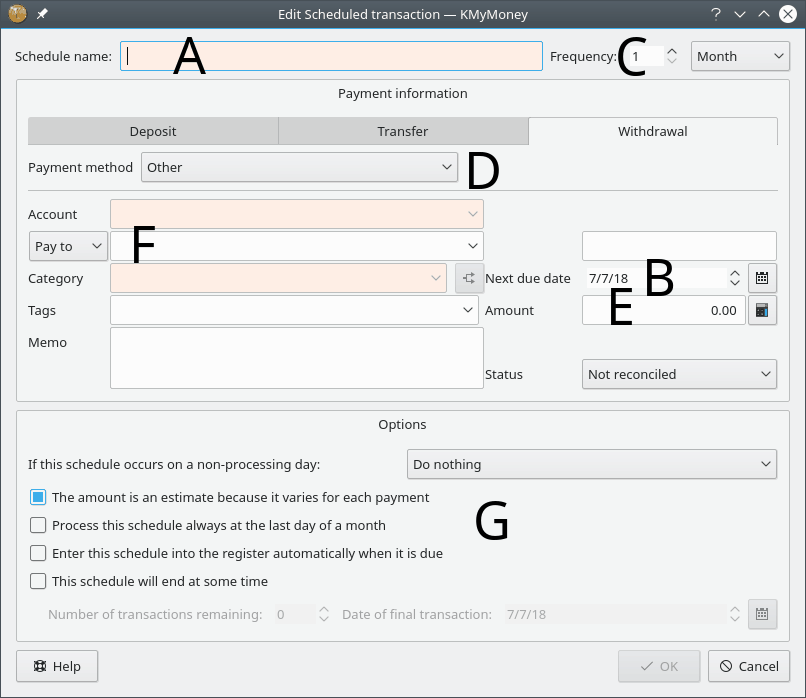Screen dimensions: 806x698
Task: Enable processing always at last day of month
Action: (37, 525)
